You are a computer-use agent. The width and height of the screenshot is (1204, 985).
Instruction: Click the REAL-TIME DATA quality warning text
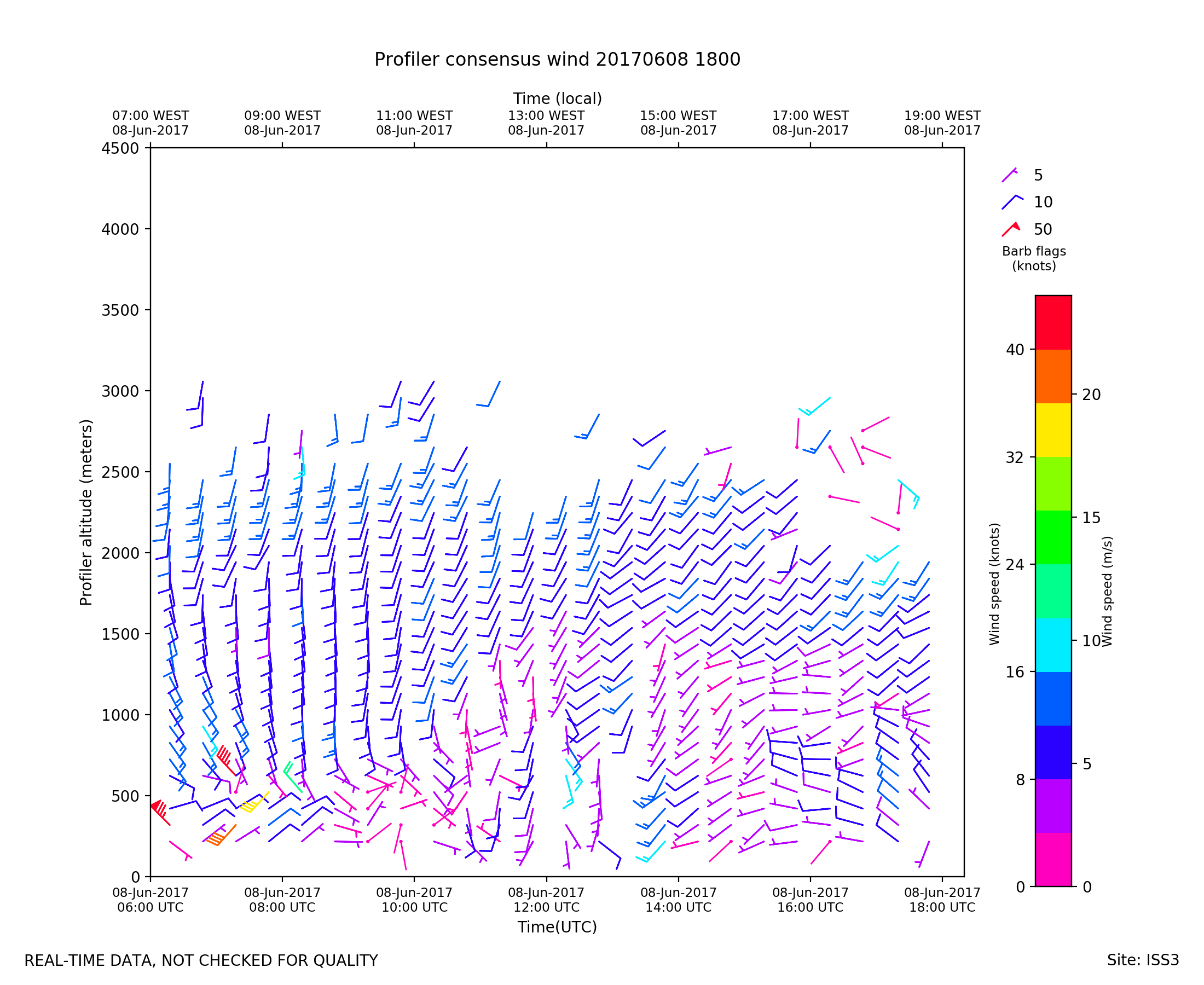click(201, 961)
